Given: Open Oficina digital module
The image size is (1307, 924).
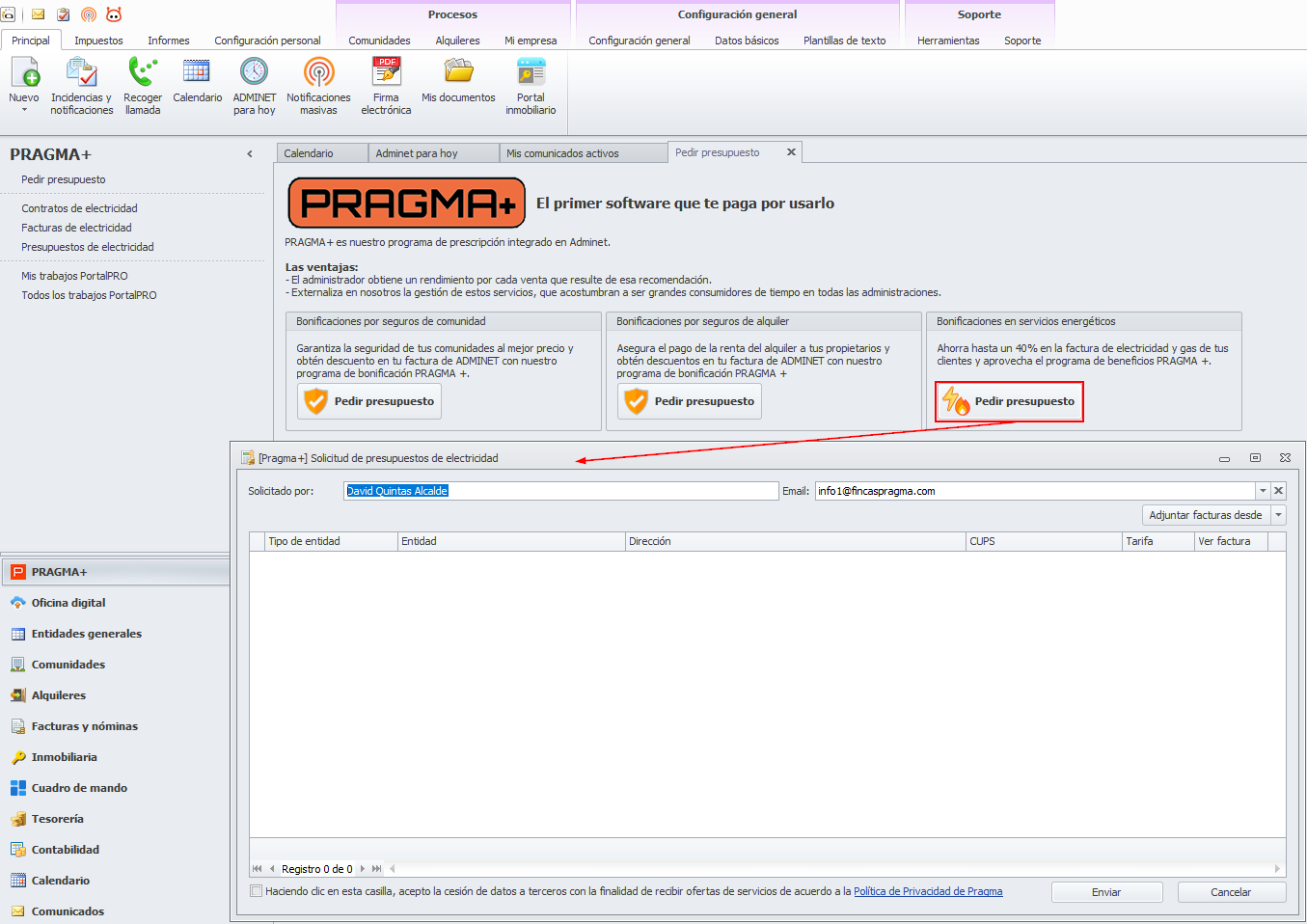Looking at the screenshot, I should [115, 603].
